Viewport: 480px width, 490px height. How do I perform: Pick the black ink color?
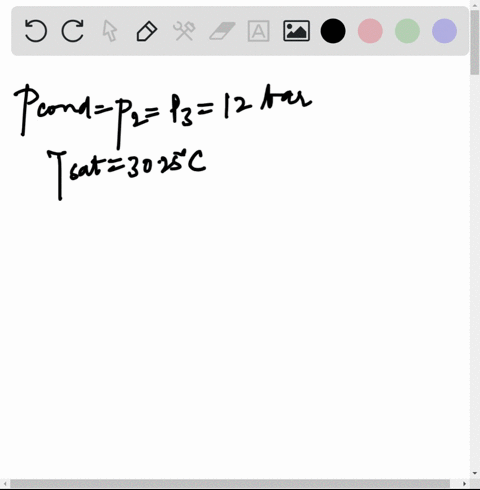click(333, 31)
